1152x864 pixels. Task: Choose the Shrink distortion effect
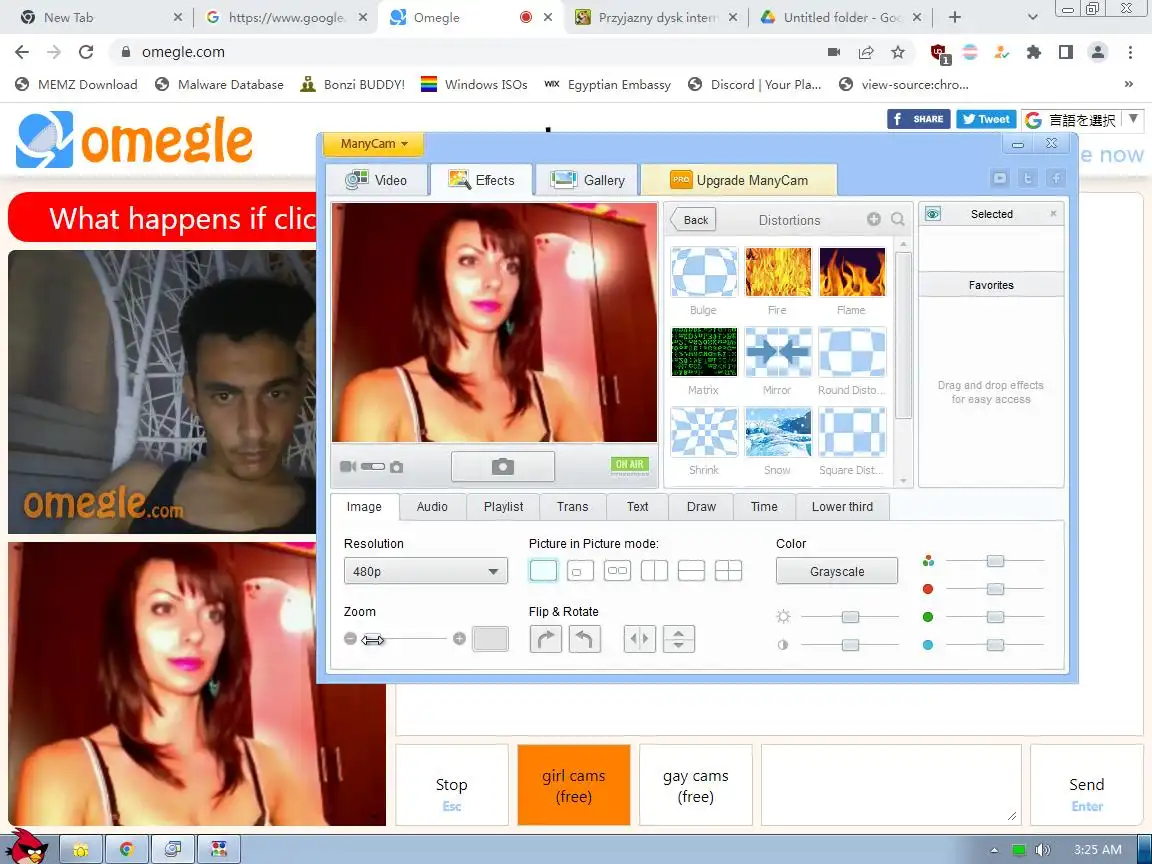pos(704,431)
